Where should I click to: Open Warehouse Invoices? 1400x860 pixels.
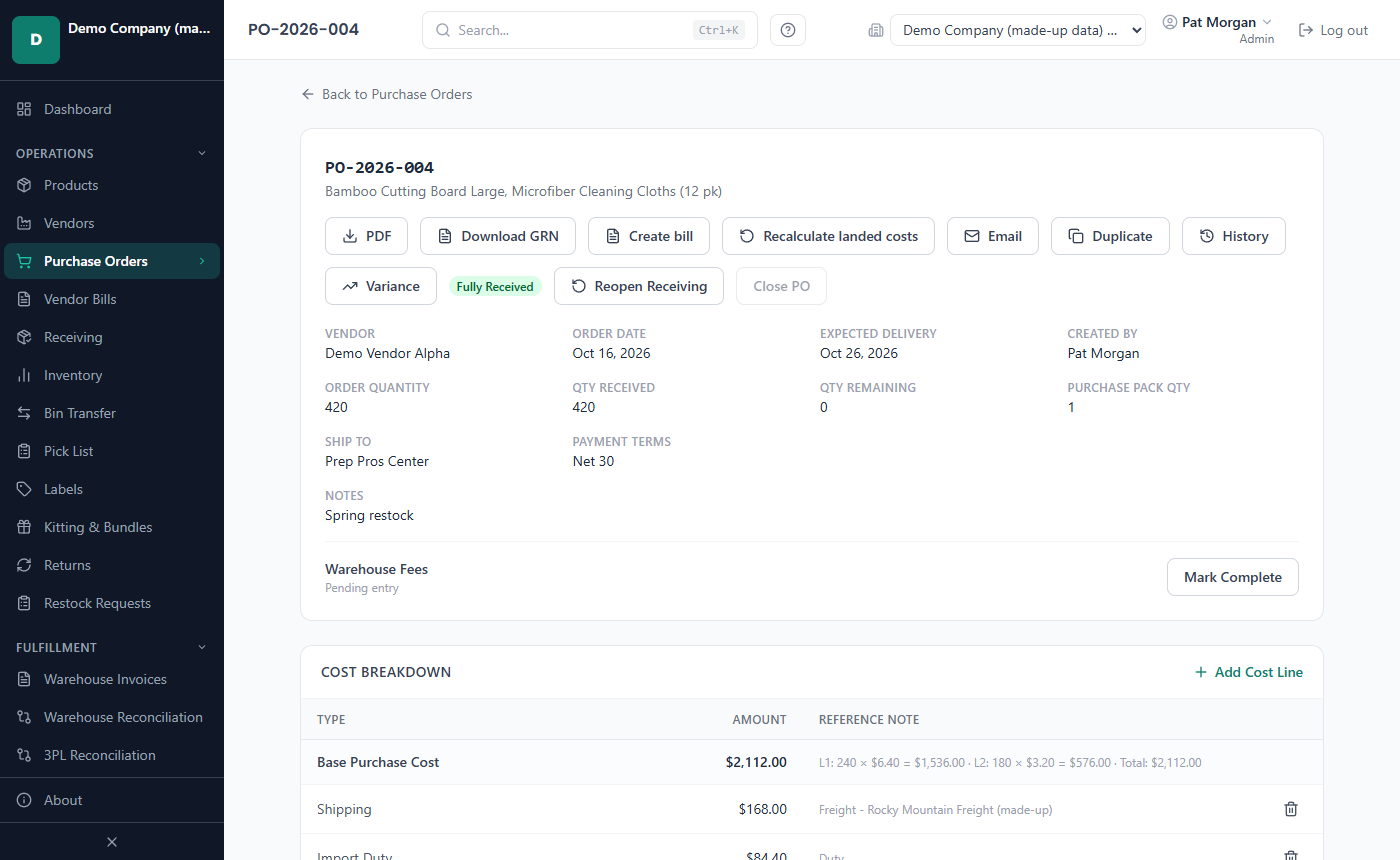(x=112, y=679)
